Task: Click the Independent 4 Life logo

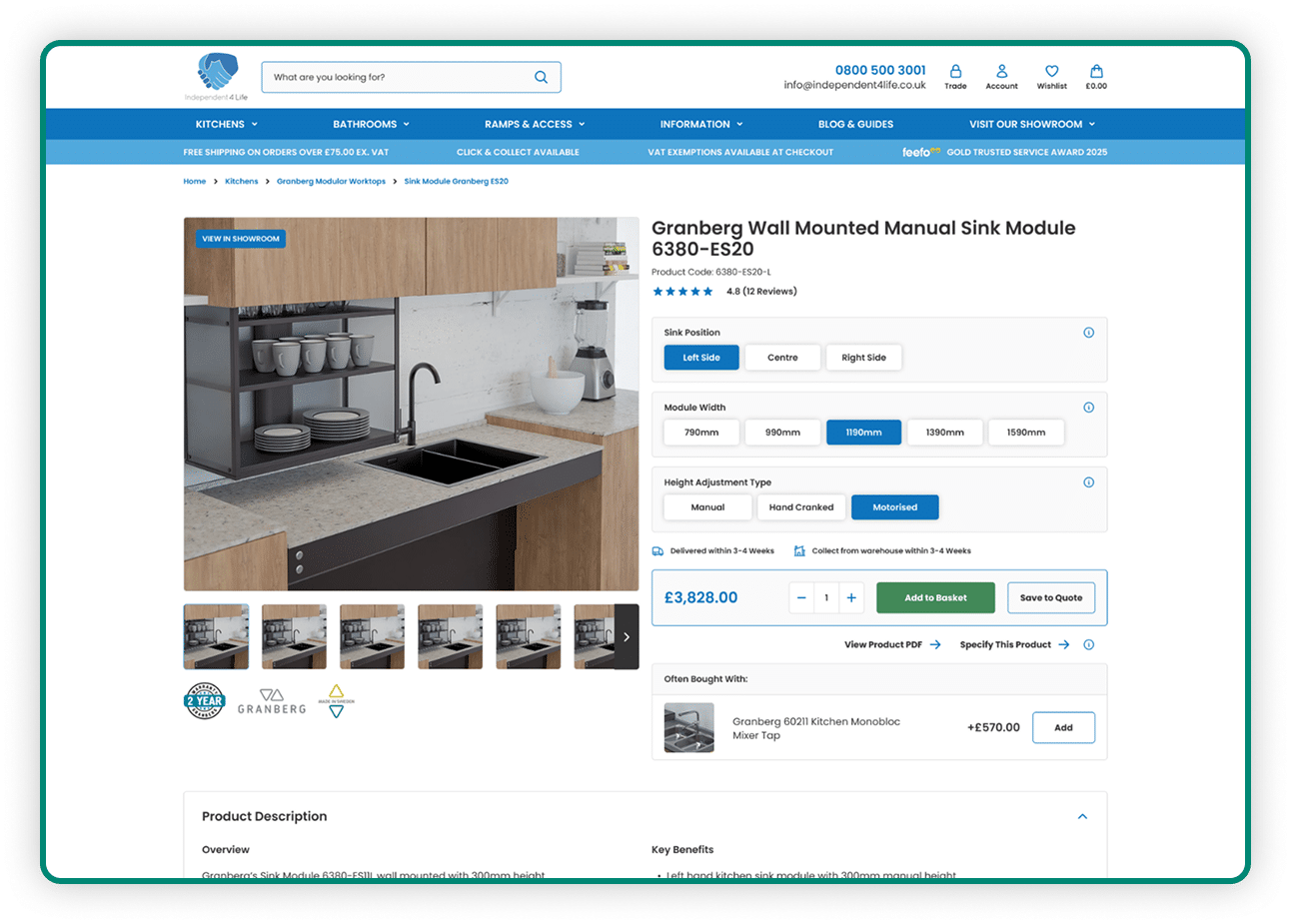Action: pyautogui.click(x=217, y=77)
